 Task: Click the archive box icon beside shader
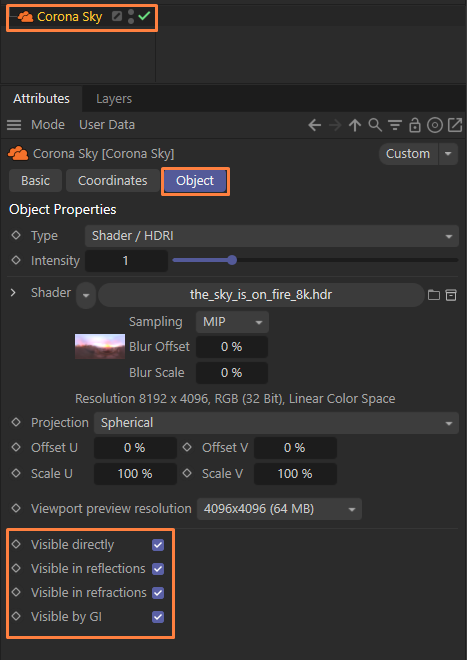coord(451,295)
